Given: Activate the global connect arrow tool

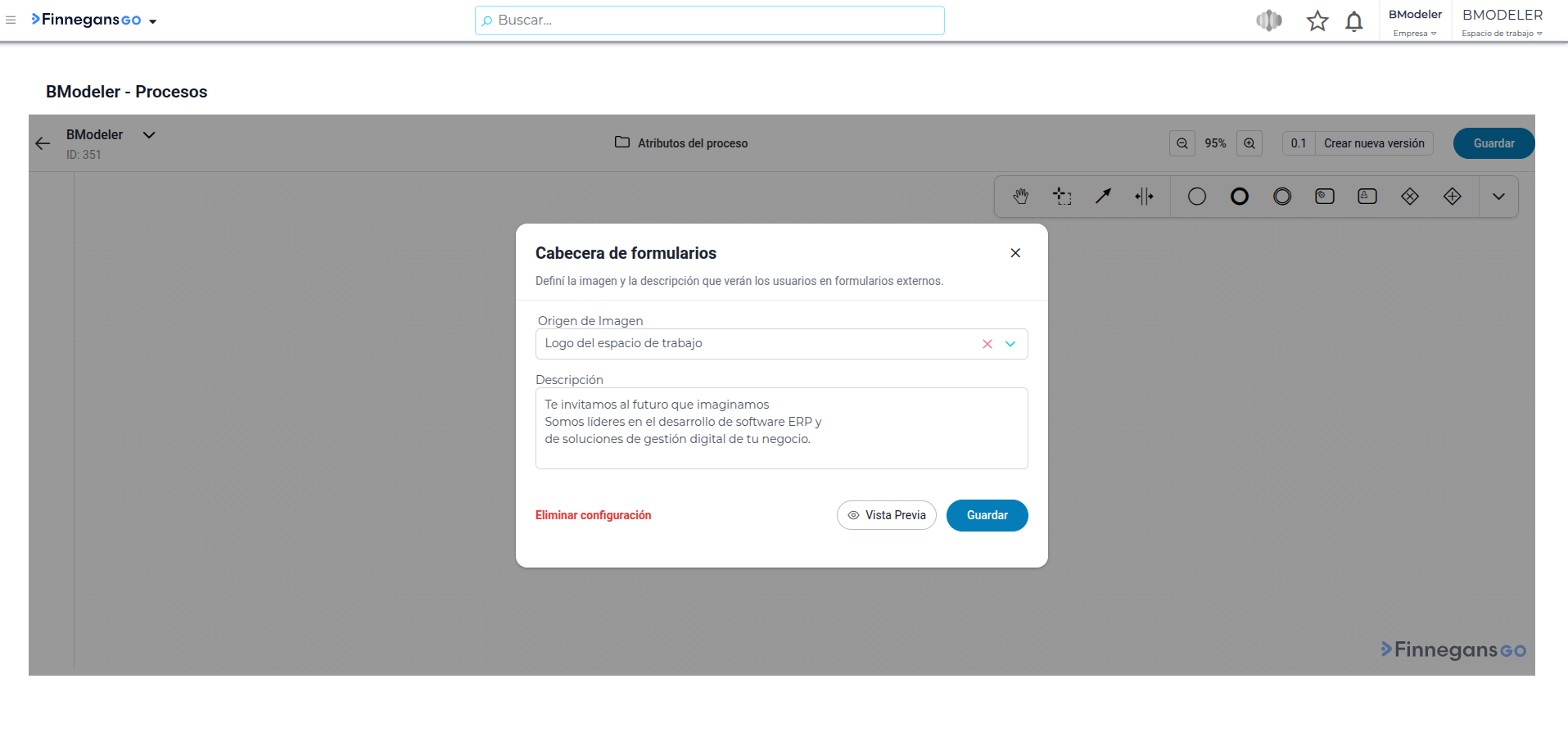Looking at the screenshot, I should pos(1104,197).
